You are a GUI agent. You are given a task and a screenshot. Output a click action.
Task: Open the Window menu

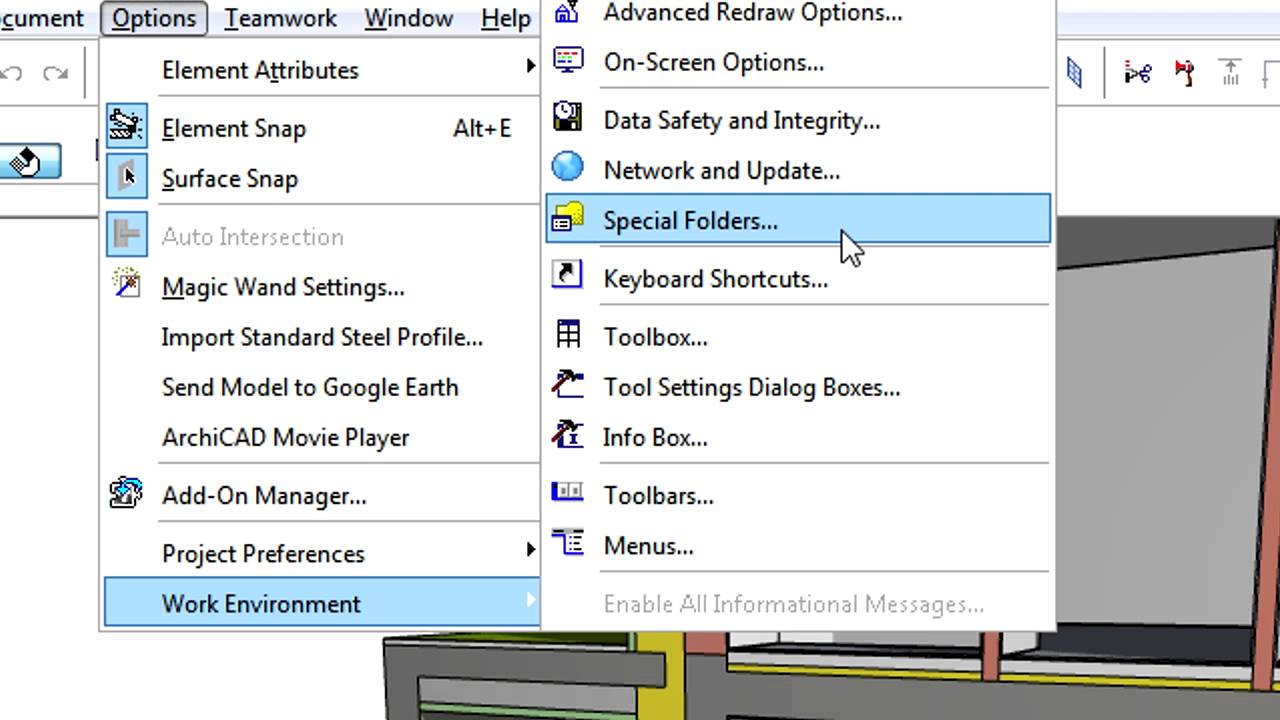point(408,18)
